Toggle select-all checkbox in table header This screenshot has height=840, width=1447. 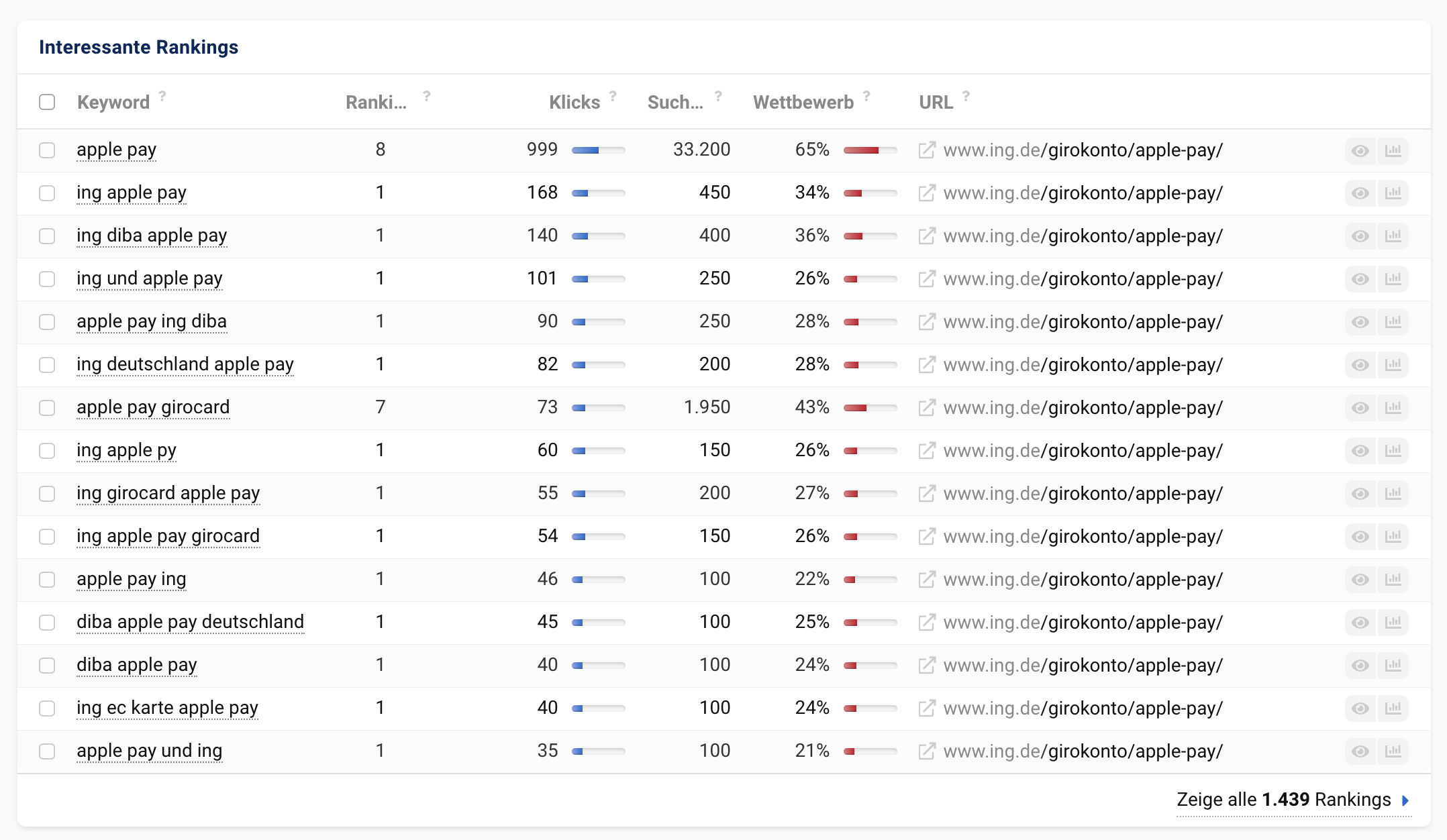[x=47, y=102]
